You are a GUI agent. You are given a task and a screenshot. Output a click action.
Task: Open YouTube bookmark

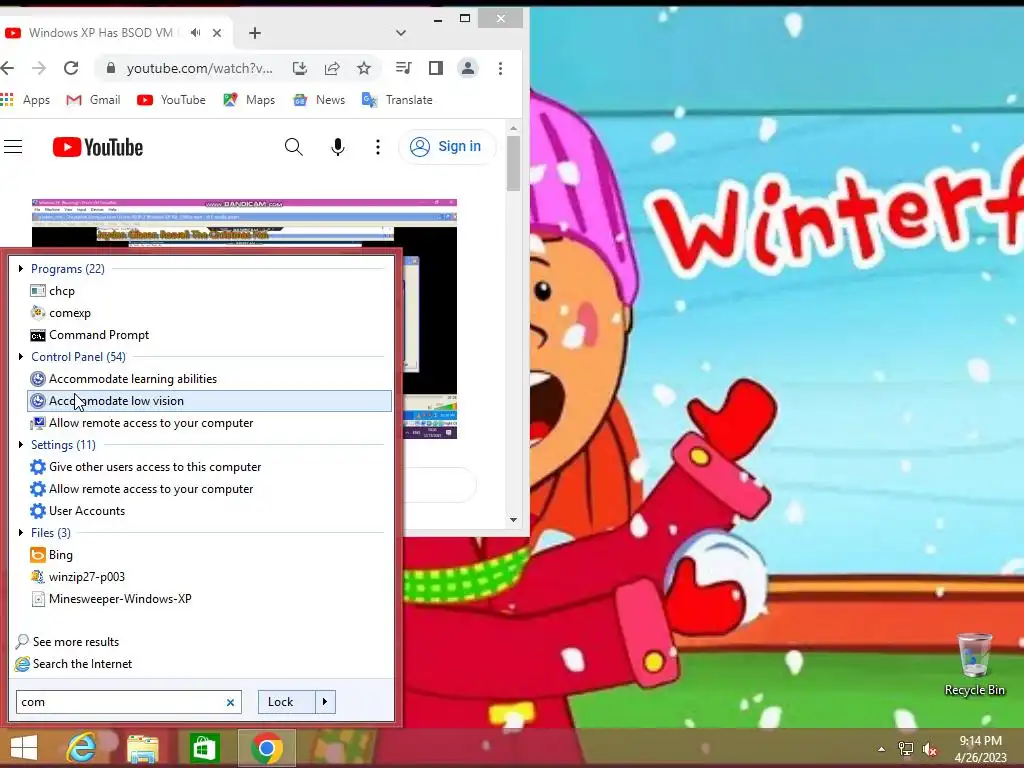(171, 100)
